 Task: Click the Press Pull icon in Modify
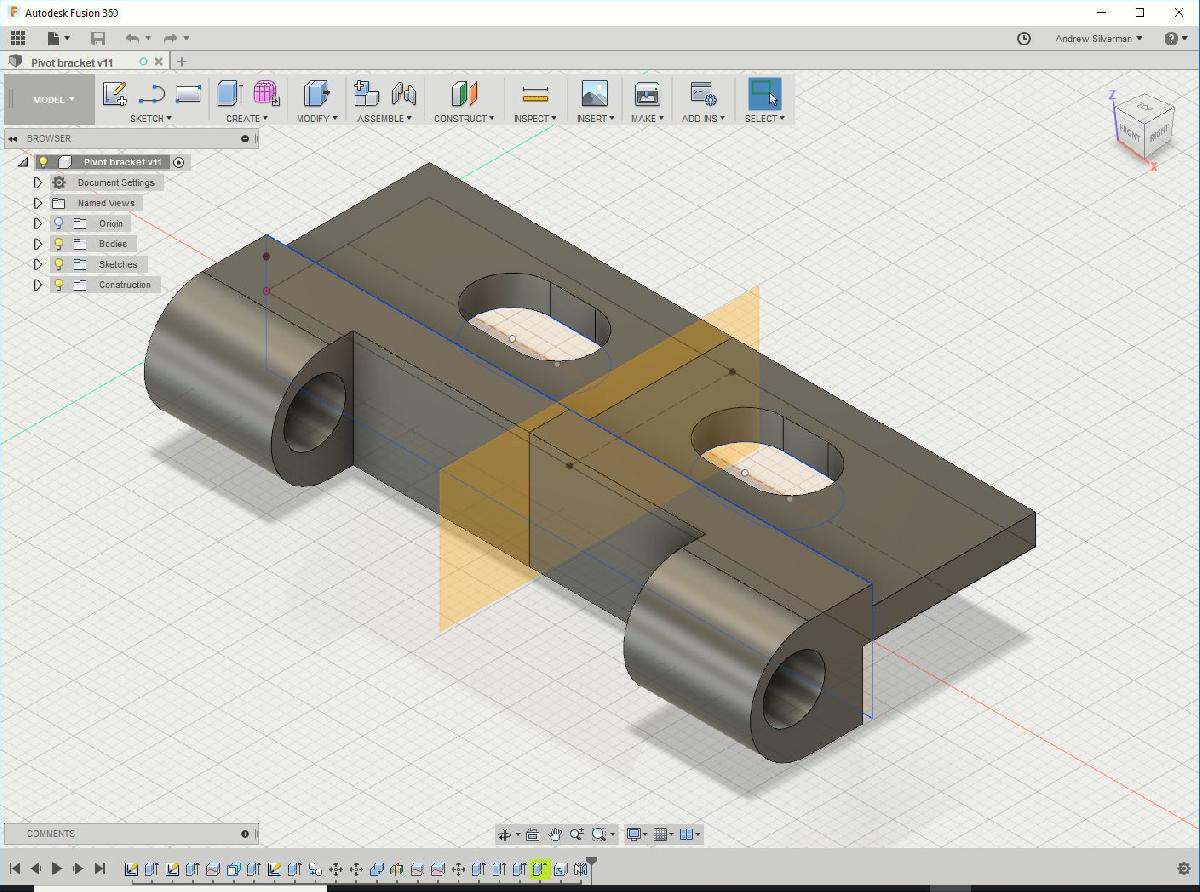(x=316, y=94)
